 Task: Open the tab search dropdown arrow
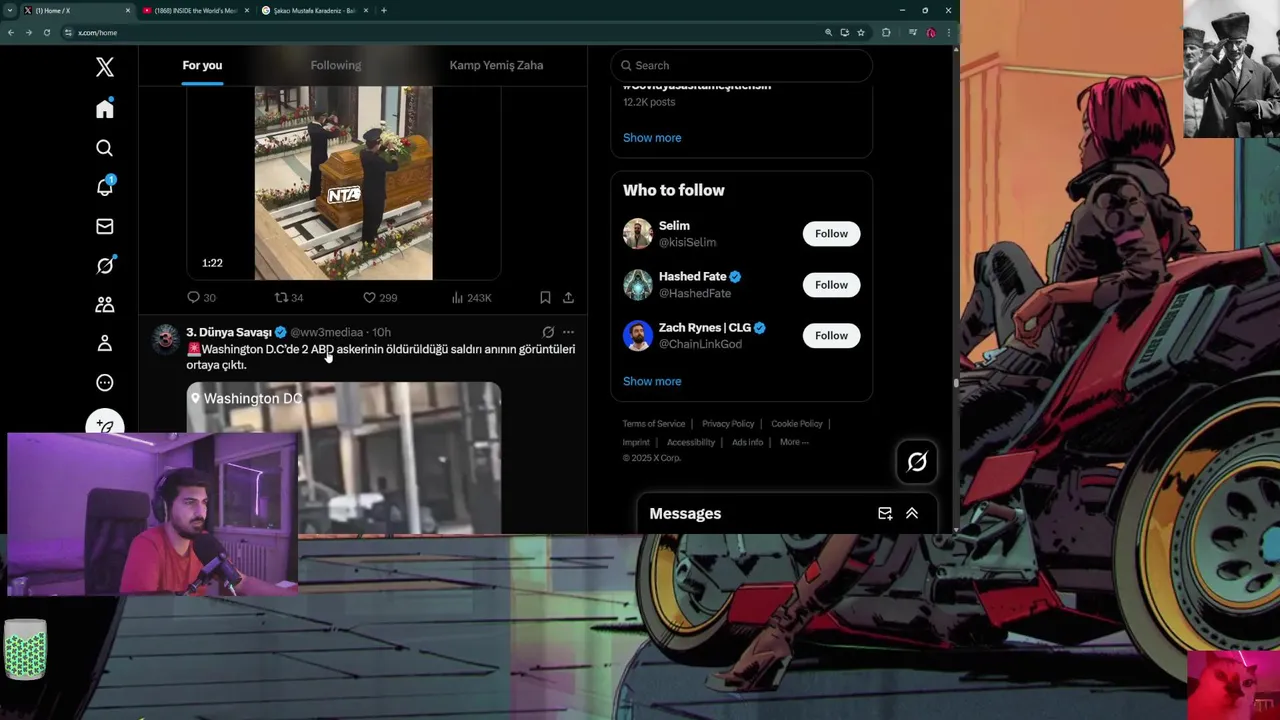click(x=9, y=10)
